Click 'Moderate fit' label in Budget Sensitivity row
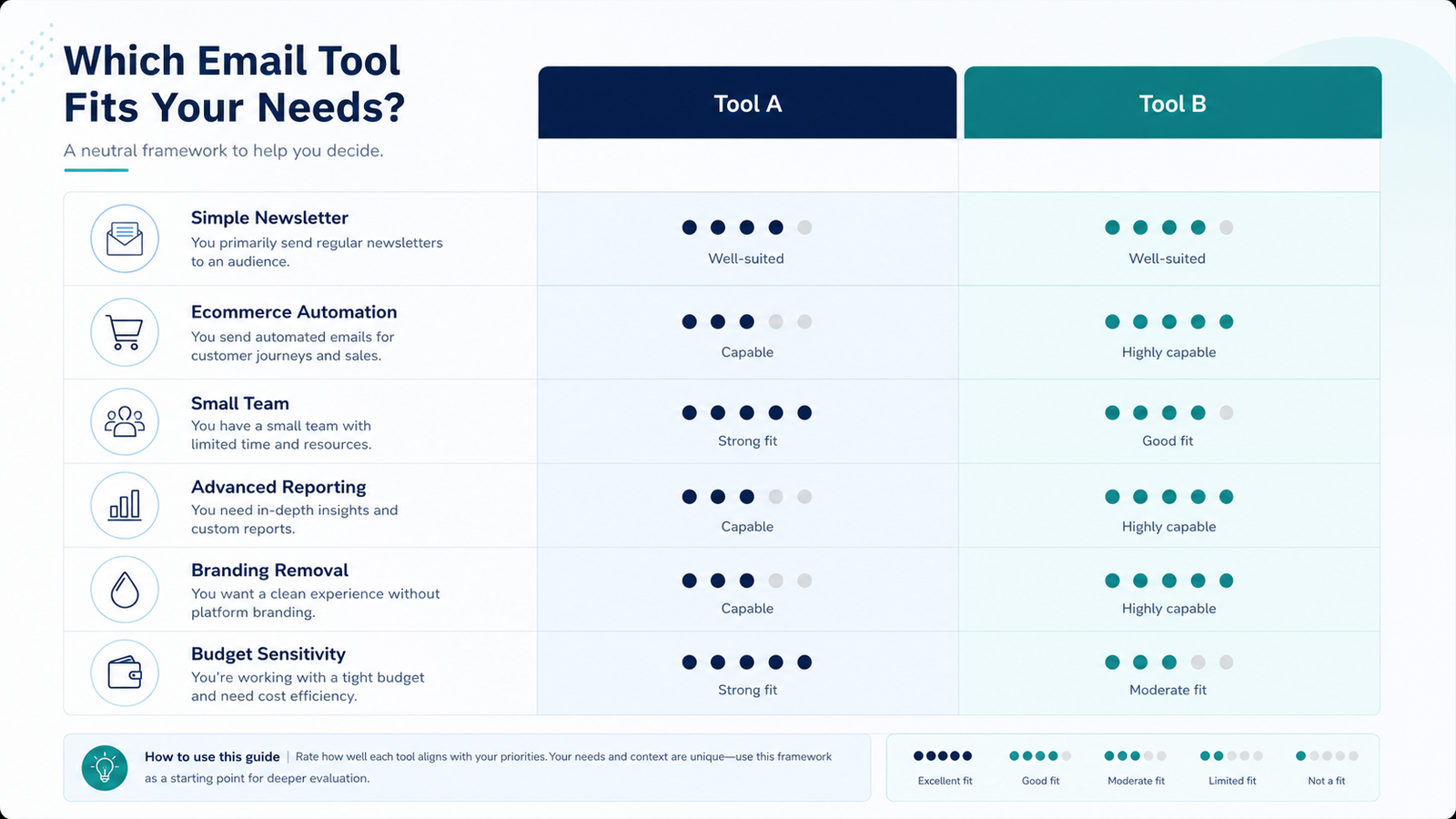Image resolution: width=1456 pixels, height=819 pixels. click(x=1168, y=690)
